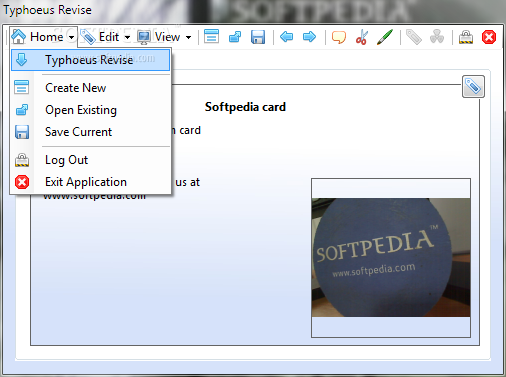Choose Save Current from Home menu

click(90, 132)
